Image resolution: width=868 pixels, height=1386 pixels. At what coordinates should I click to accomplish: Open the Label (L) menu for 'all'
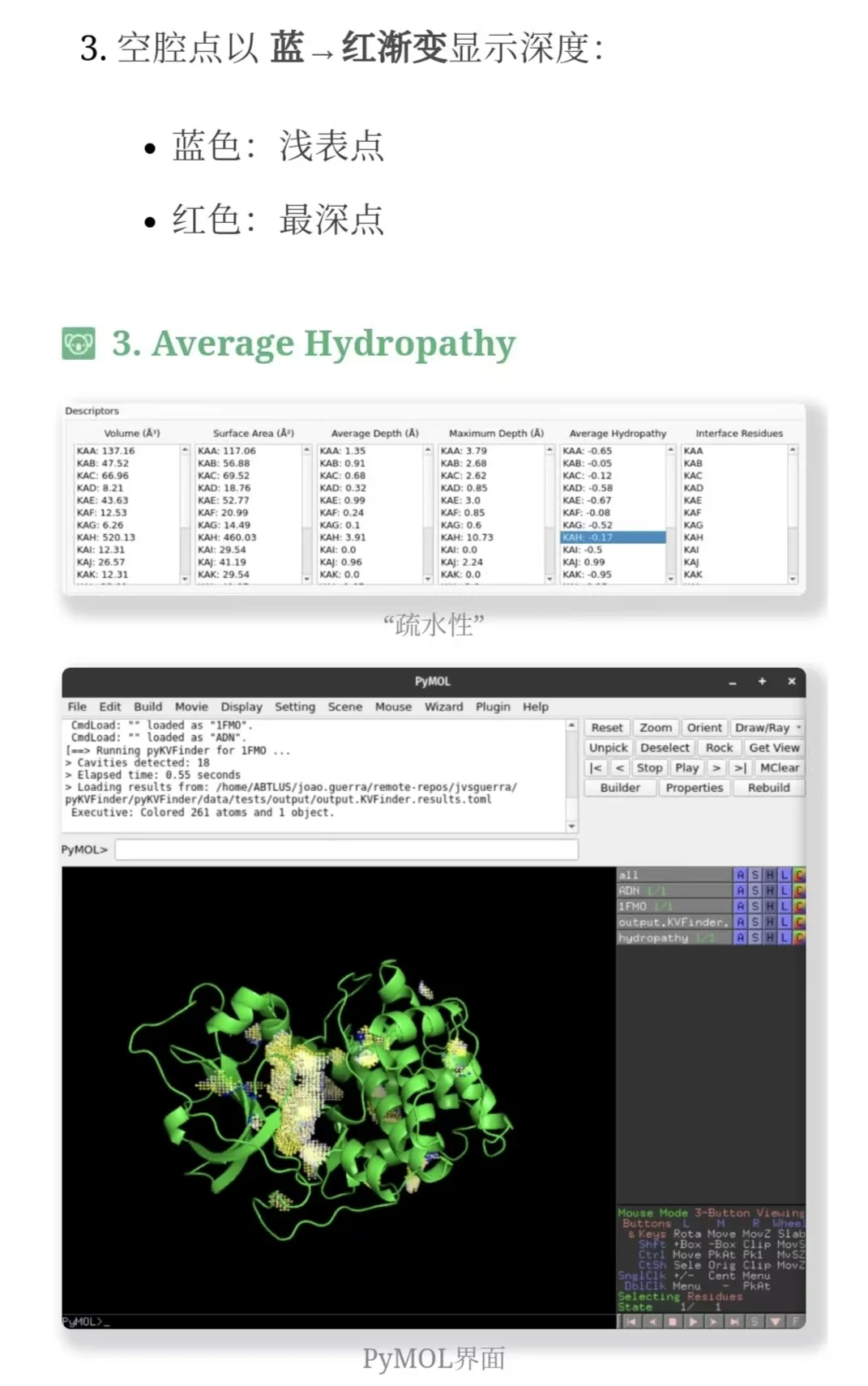[x=785, y=875]
